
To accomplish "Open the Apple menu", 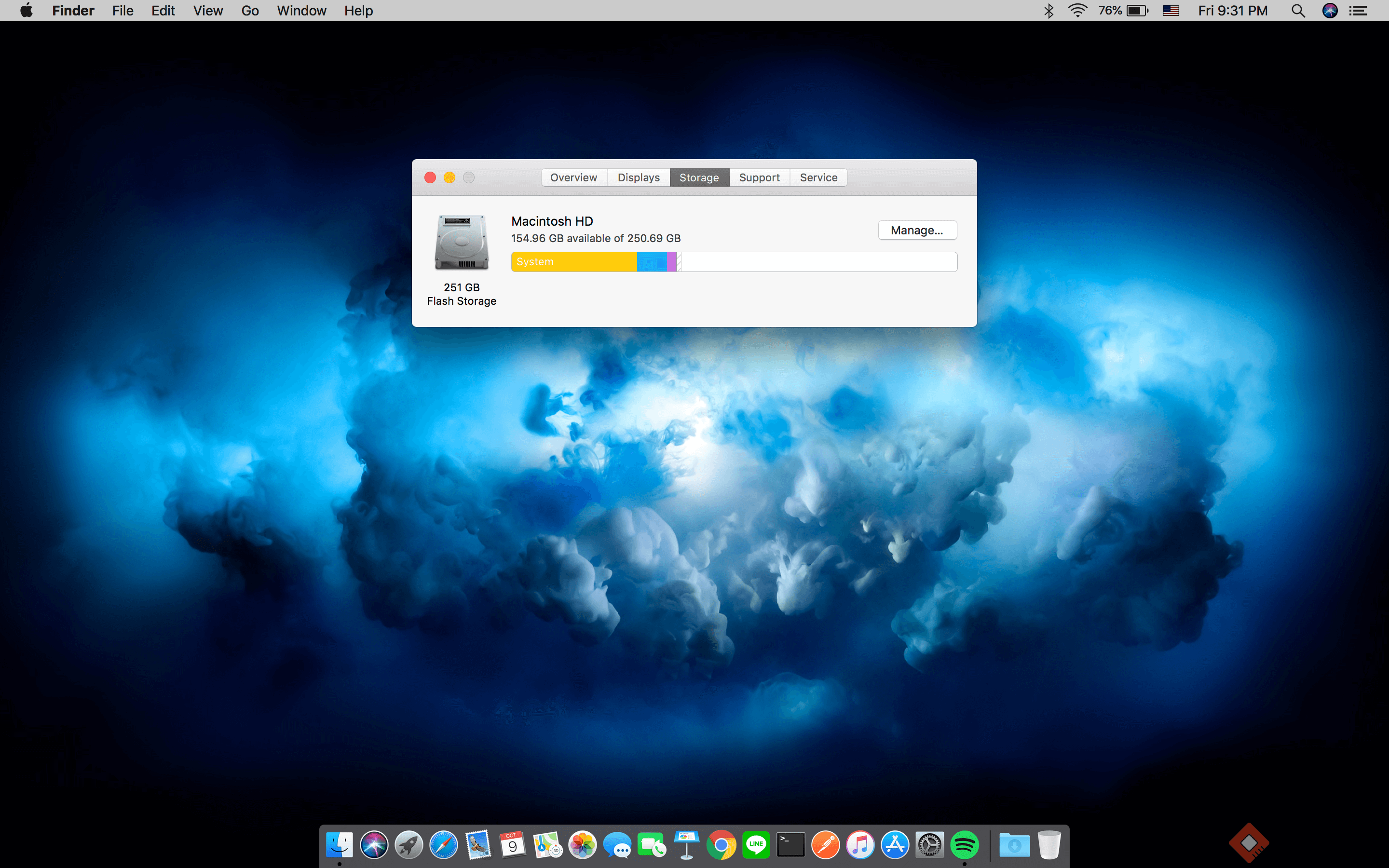I will 27,11.
